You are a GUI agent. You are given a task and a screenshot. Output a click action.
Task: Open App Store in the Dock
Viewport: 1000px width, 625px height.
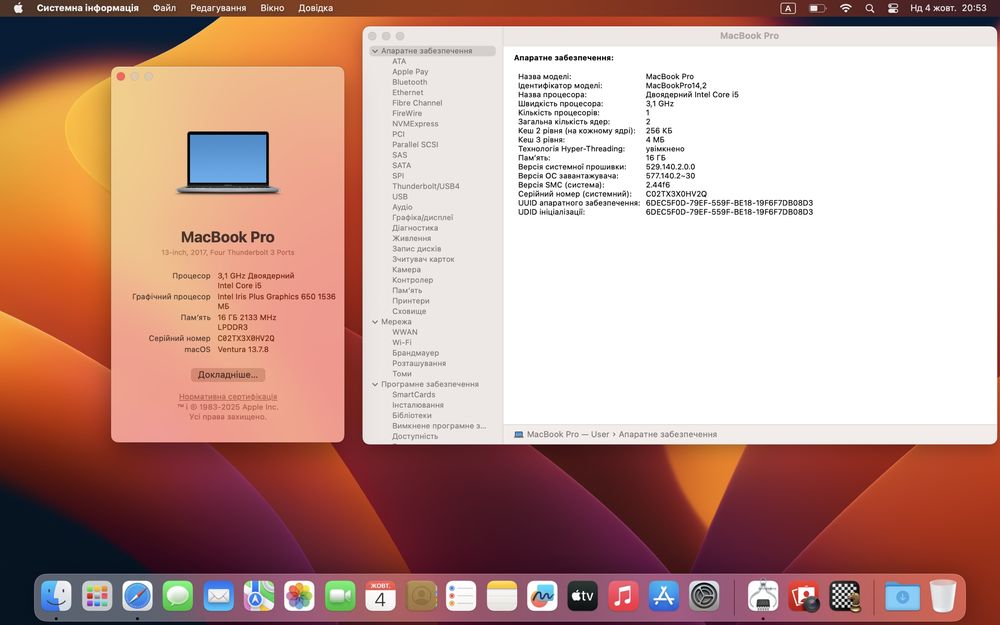[664, 596]
